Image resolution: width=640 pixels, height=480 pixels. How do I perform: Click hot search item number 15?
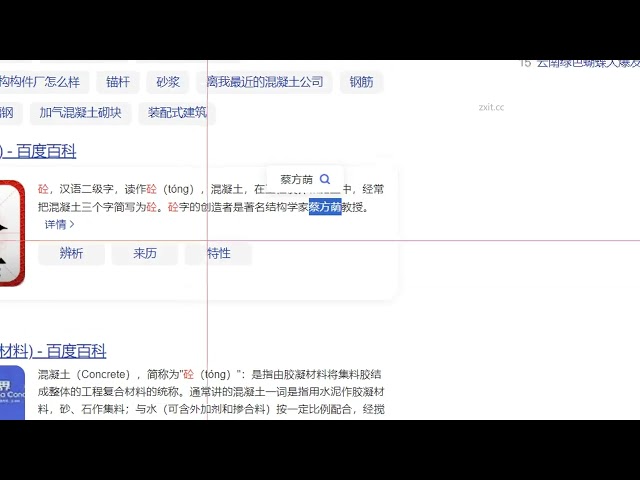tap(580, 63)
